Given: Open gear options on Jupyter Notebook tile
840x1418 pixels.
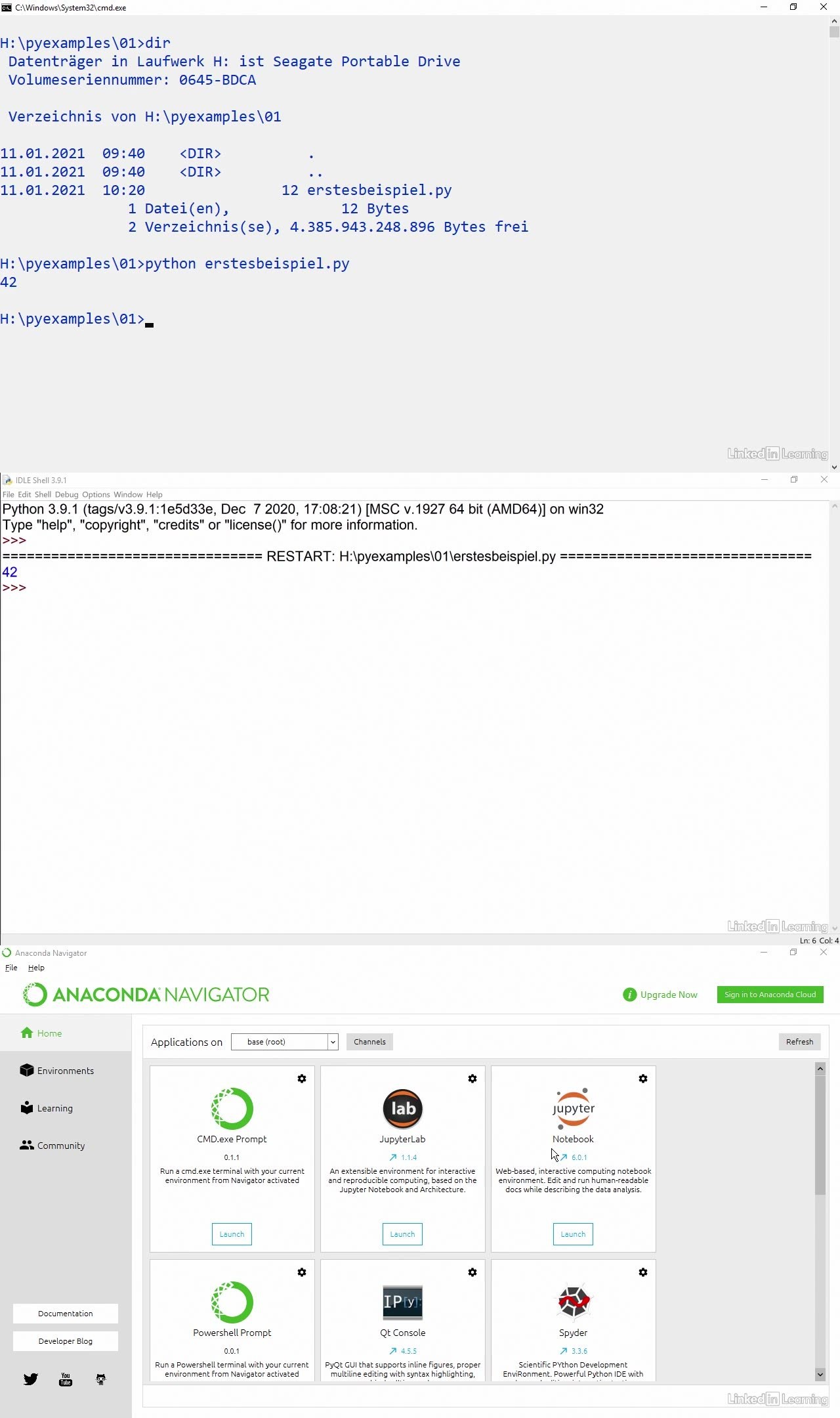Looking at the screenshot, I should [x=643, y=1079].
